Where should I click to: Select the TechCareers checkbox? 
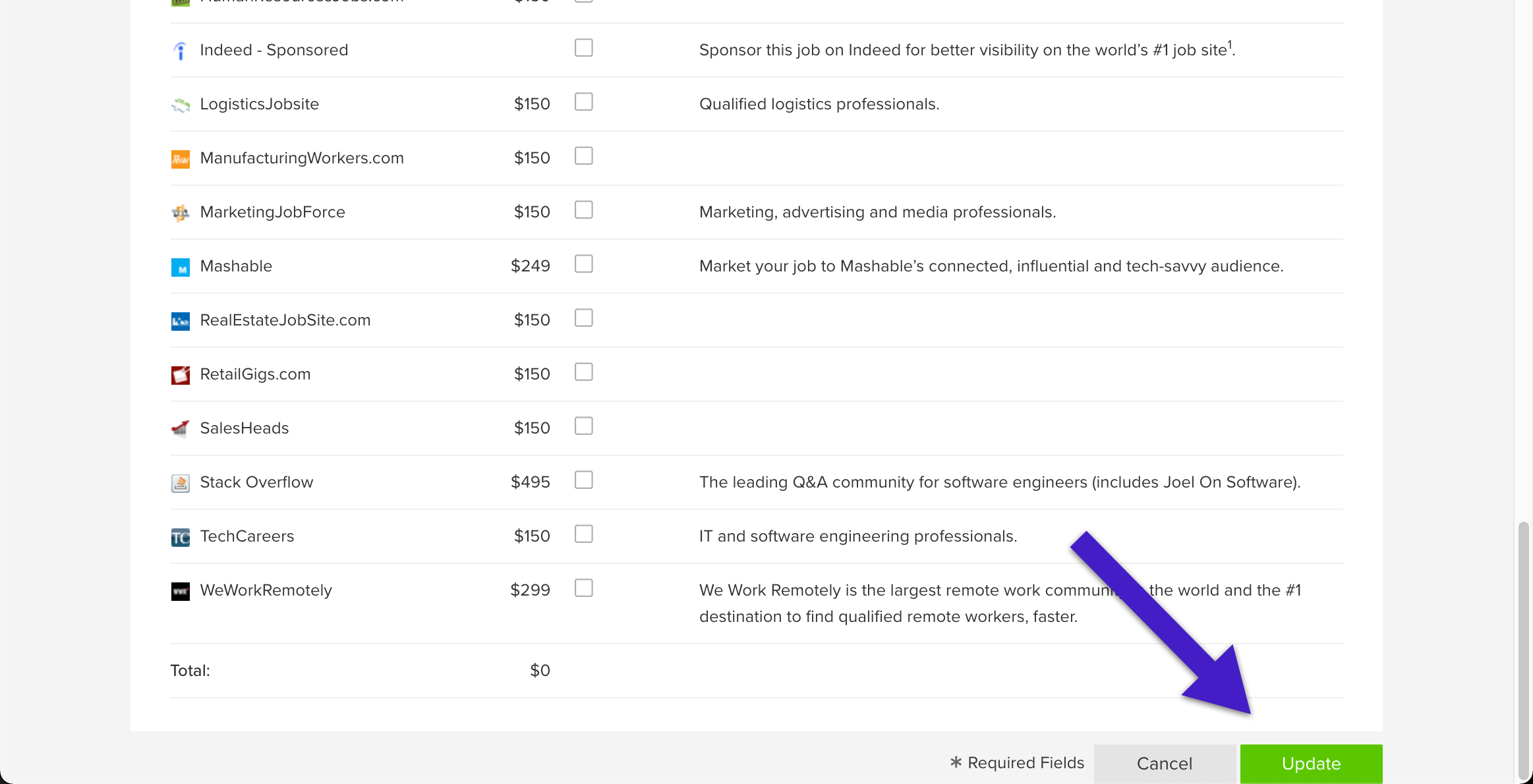(x=583, y=534)
